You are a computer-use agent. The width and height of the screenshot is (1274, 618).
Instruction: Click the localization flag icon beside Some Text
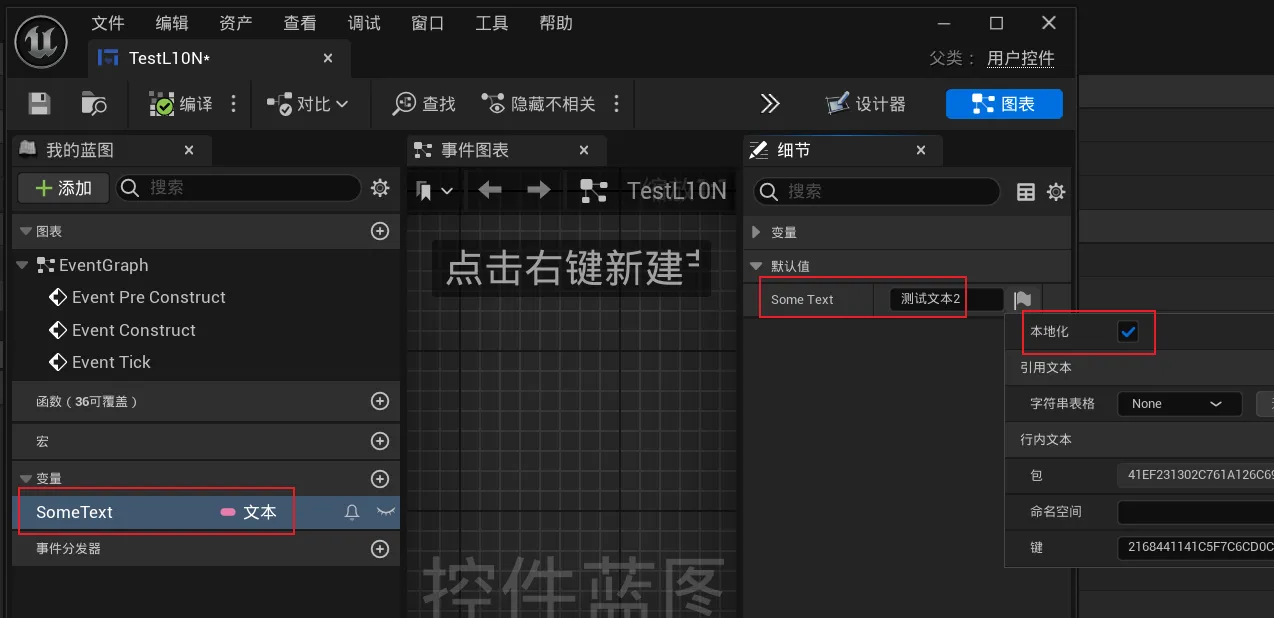coord(1022,299)
